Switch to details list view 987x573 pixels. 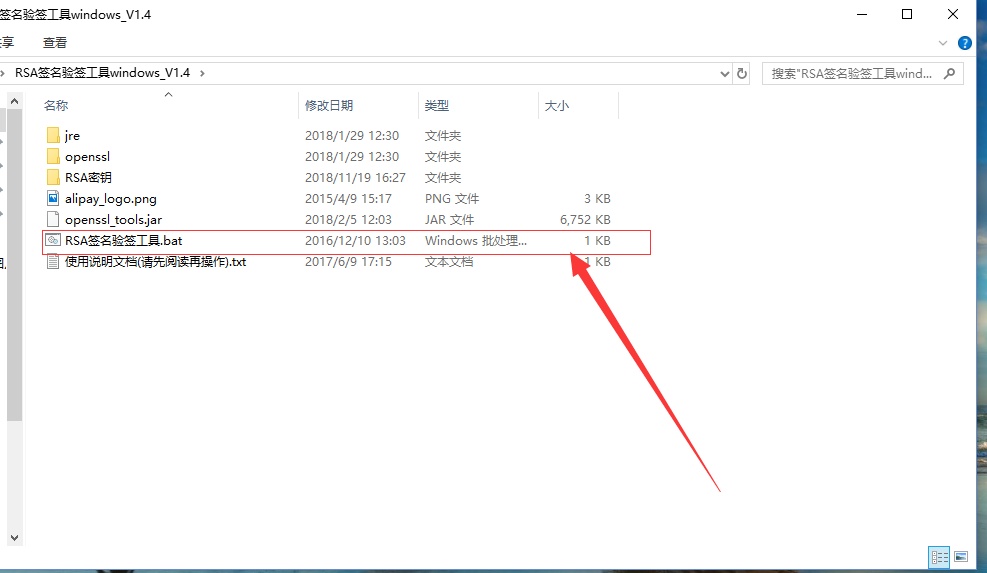(x=939, y=556)
